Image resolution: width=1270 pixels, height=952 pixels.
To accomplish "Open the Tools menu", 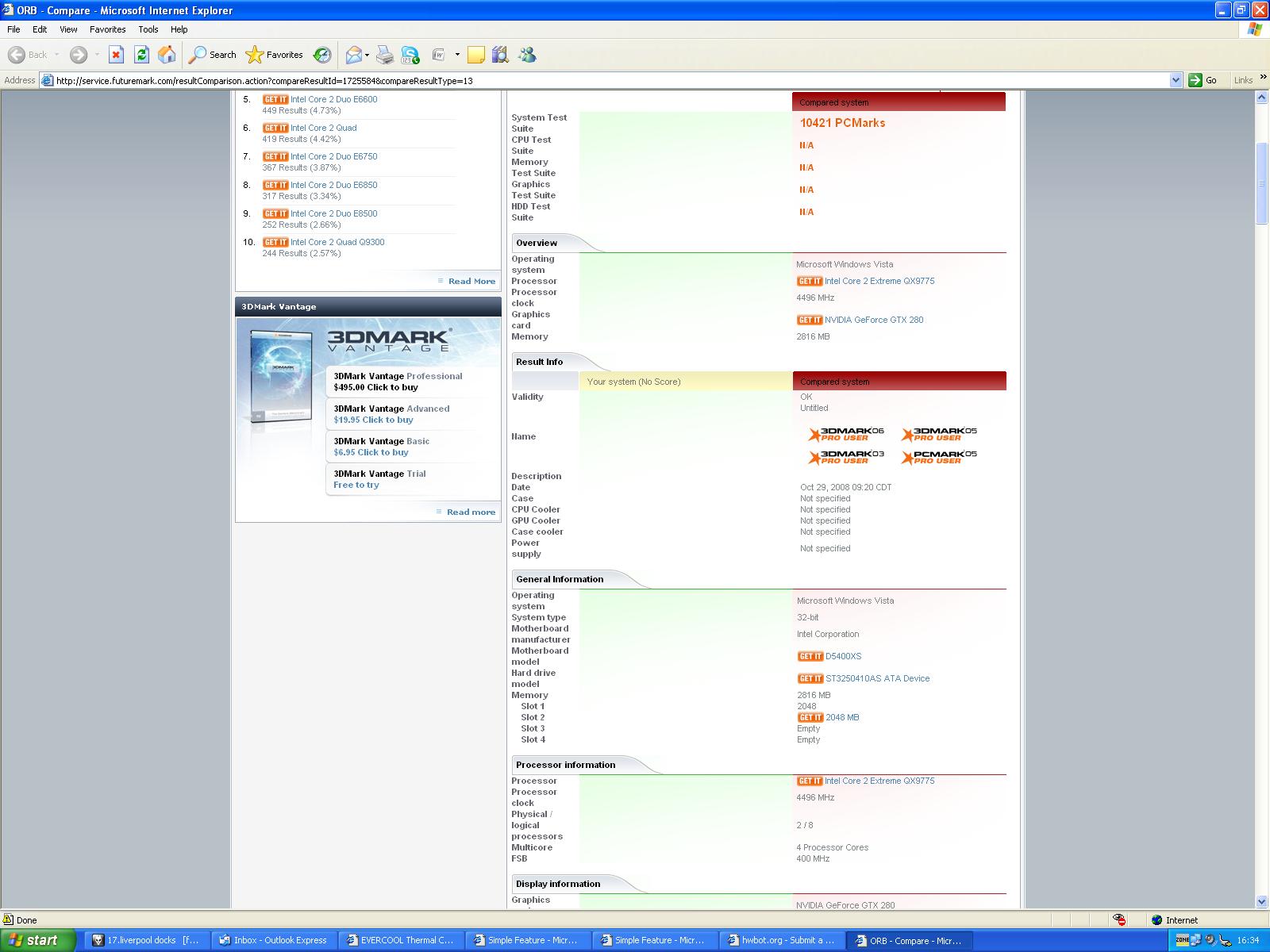I will coord(148,29).
